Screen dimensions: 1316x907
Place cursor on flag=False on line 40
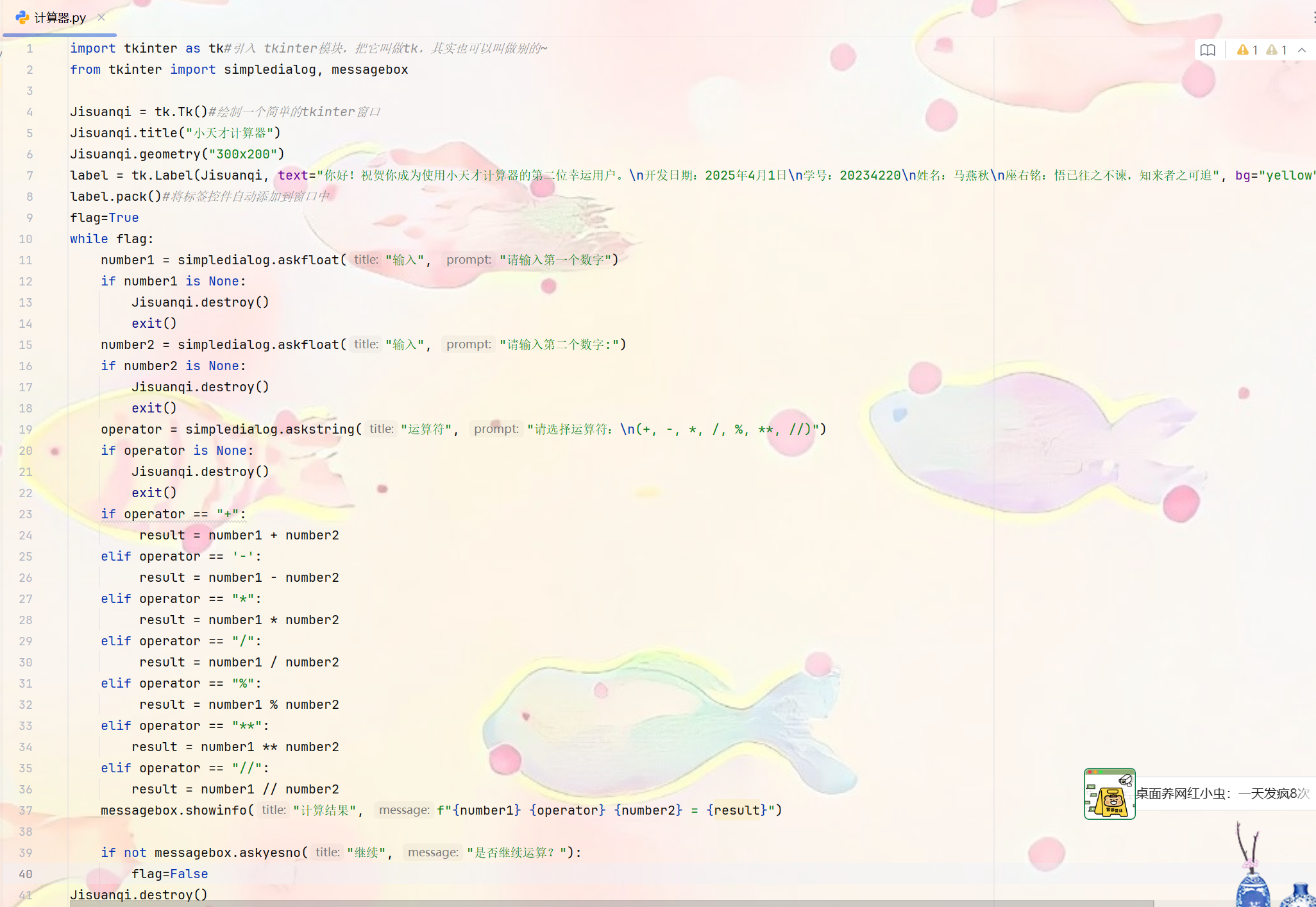click(169, 874)
